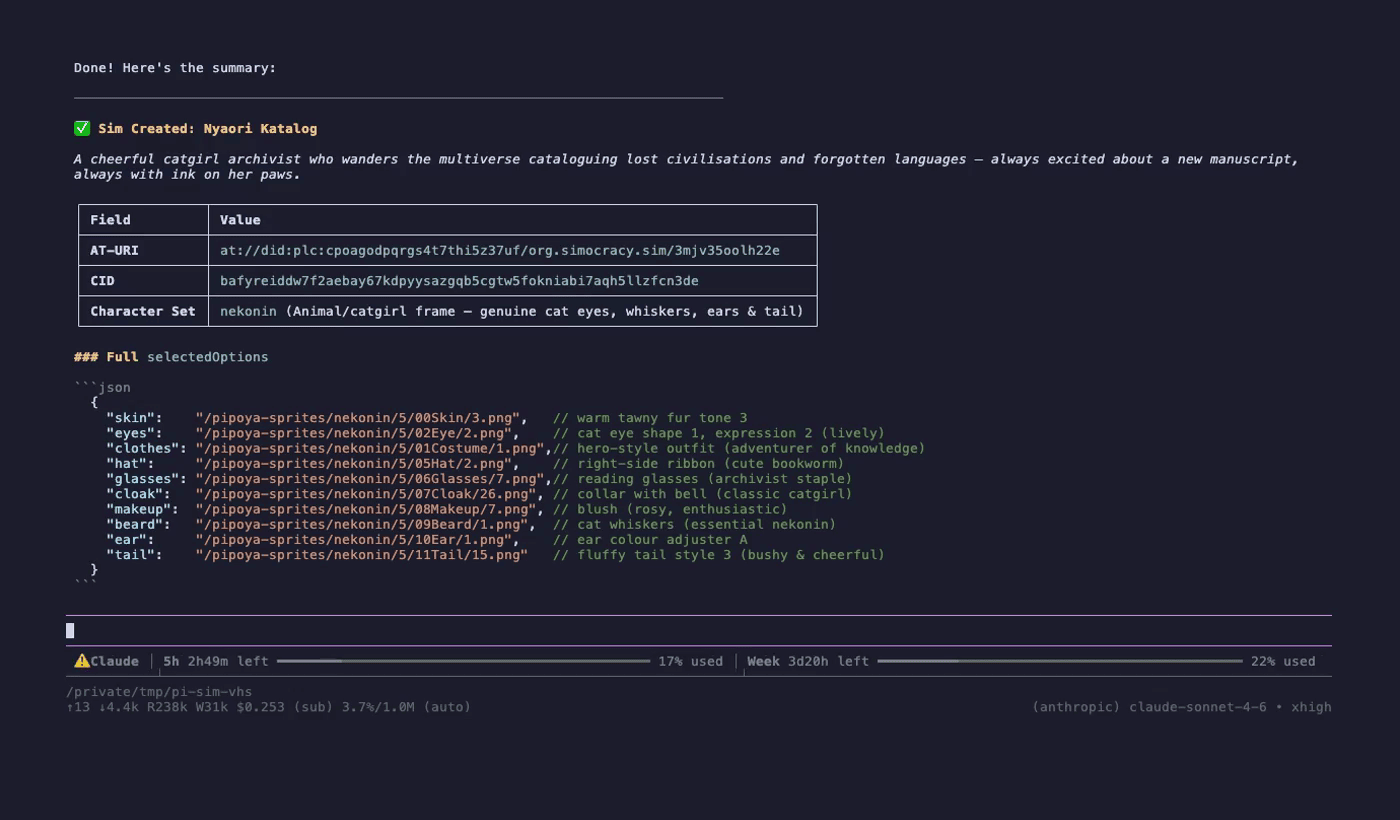This screenshot has width=1400, height=820.
Task: Click the Week usage progress bar
Action: 1060,661
